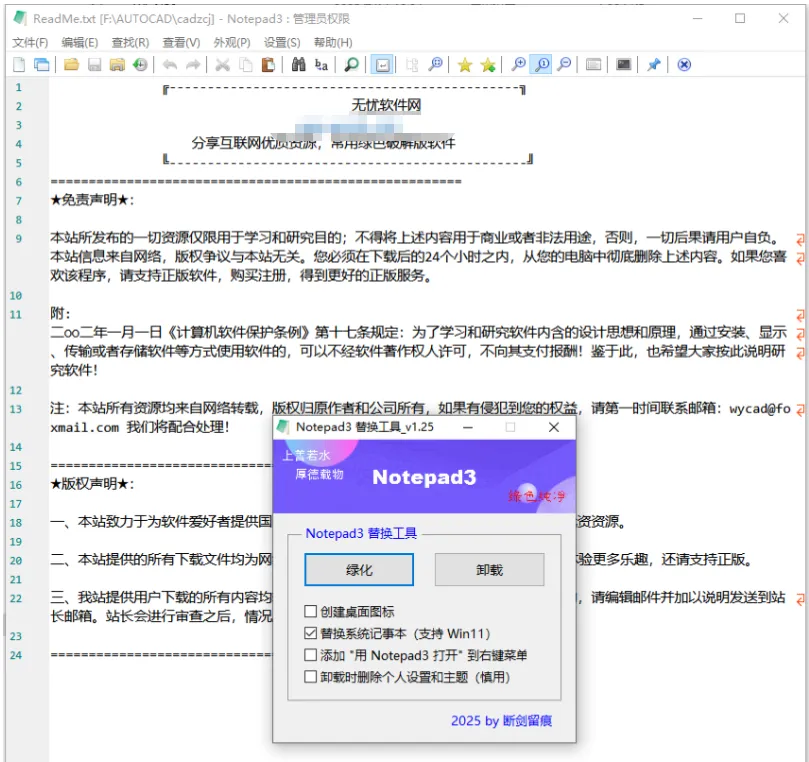Click the New window toolbar icon

[42, 64]
